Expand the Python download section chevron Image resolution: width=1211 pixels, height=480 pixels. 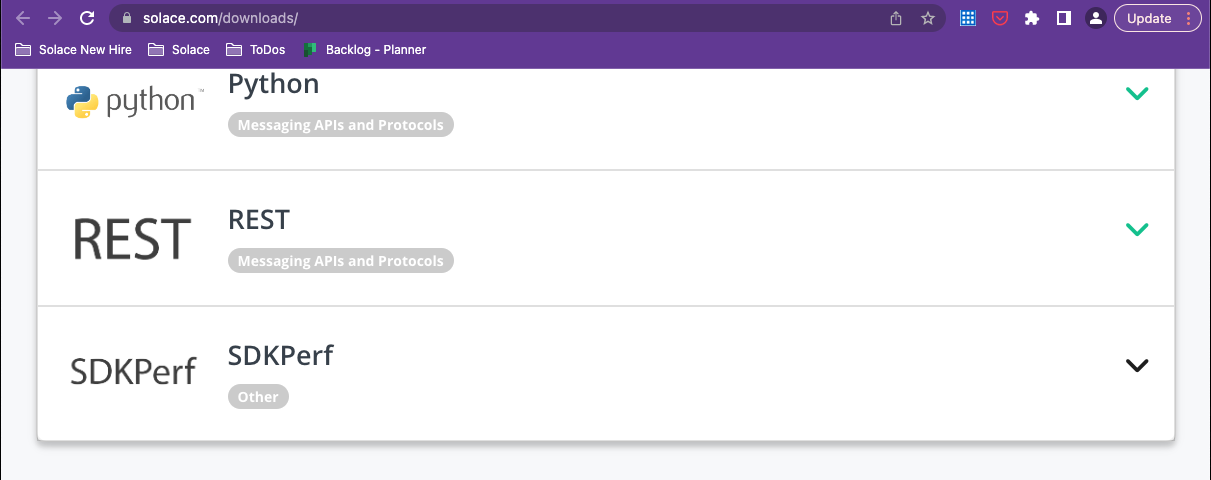pyautogui.click(x=1137, y=93)
